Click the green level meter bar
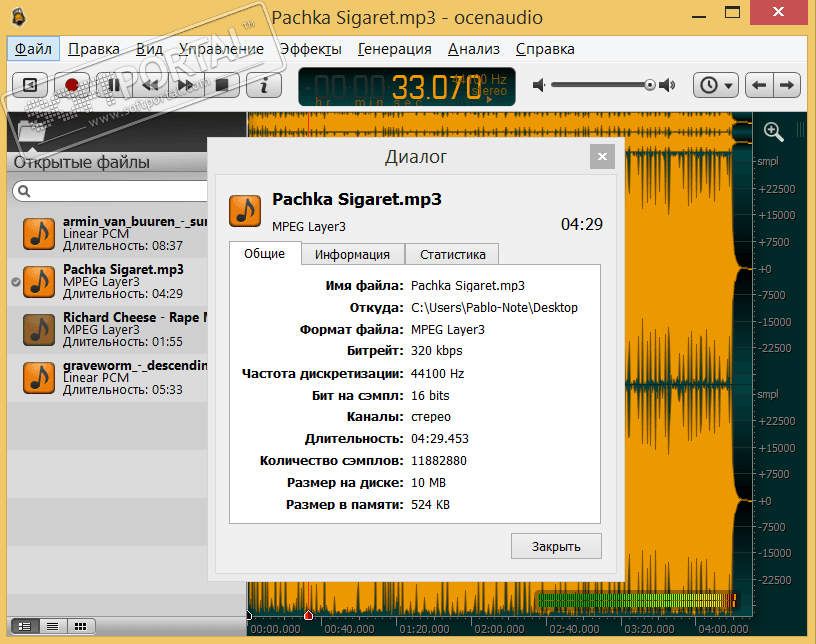Viewport: 816px width, 644px height. [637, 600]
